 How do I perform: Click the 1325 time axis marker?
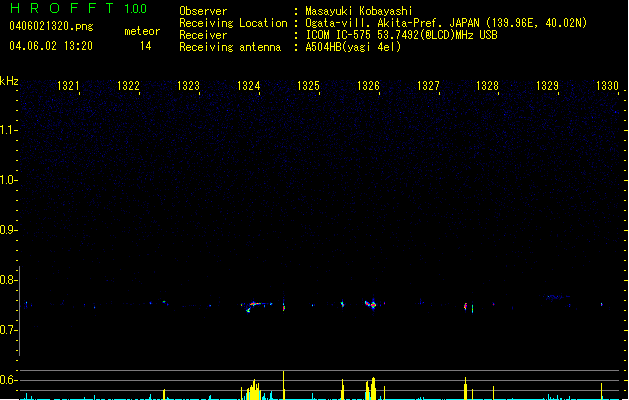tap(308, 86)
